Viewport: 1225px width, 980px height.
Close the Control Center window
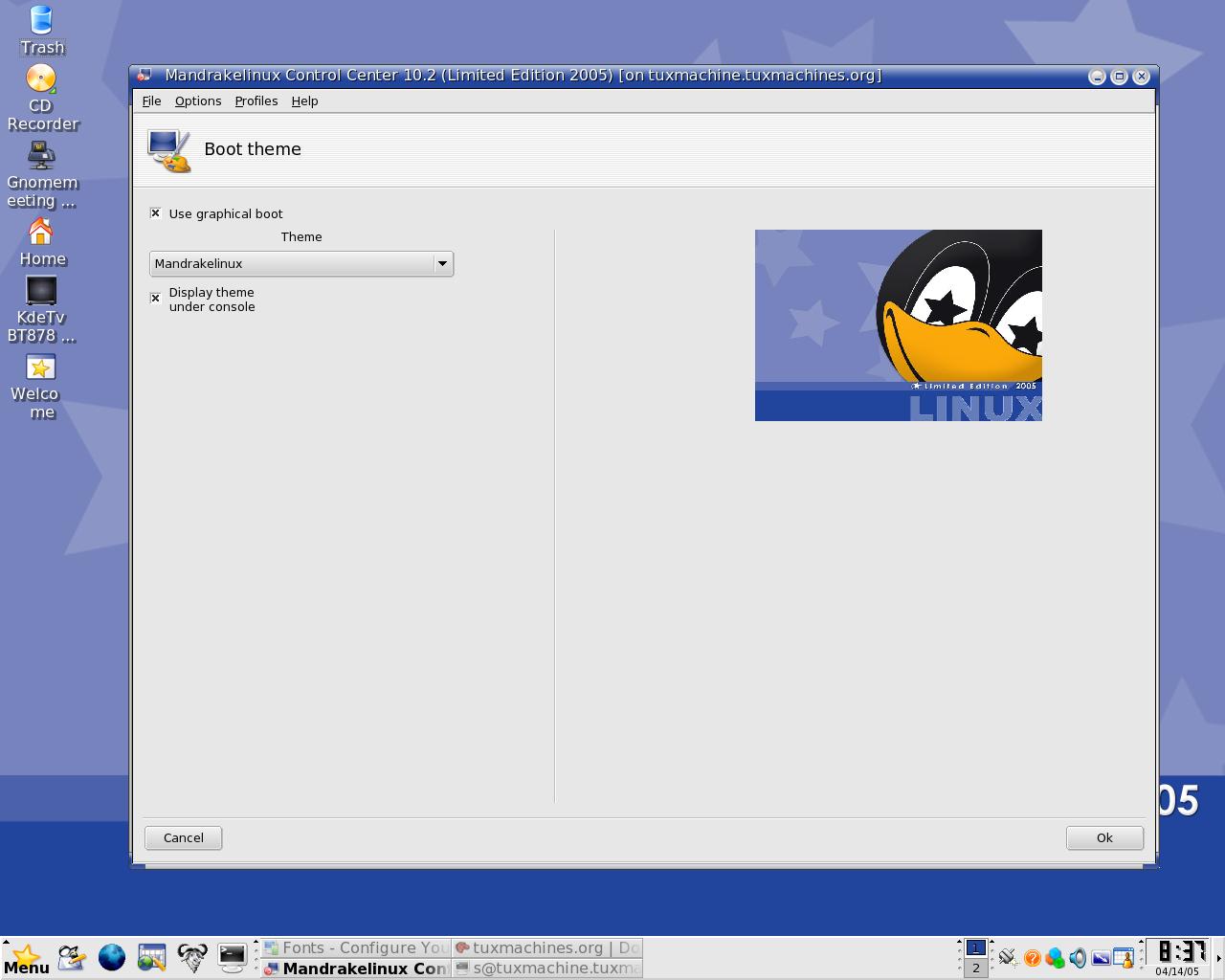click(x=1141, y=77)
